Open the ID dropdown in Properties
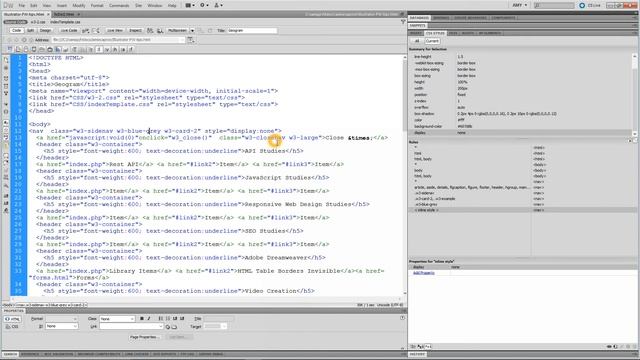Image resolution: width=640 pixels, height=360 pixels. click(61, 327)
